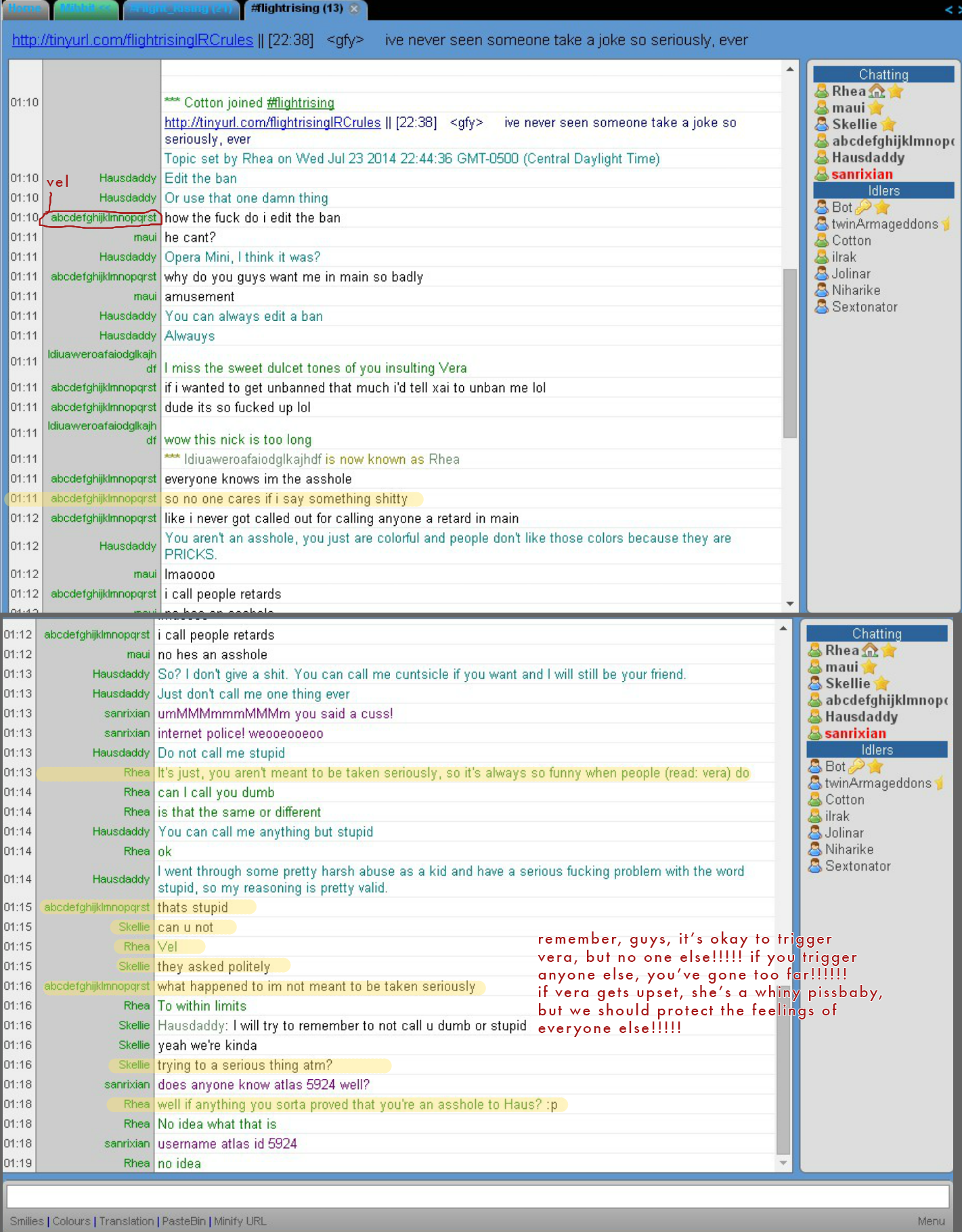The width and height of the screenshot is (962, 1232).
Task: Switch to the Mibbit << tab
Action: pyautogui.click(x=85, y=9)
